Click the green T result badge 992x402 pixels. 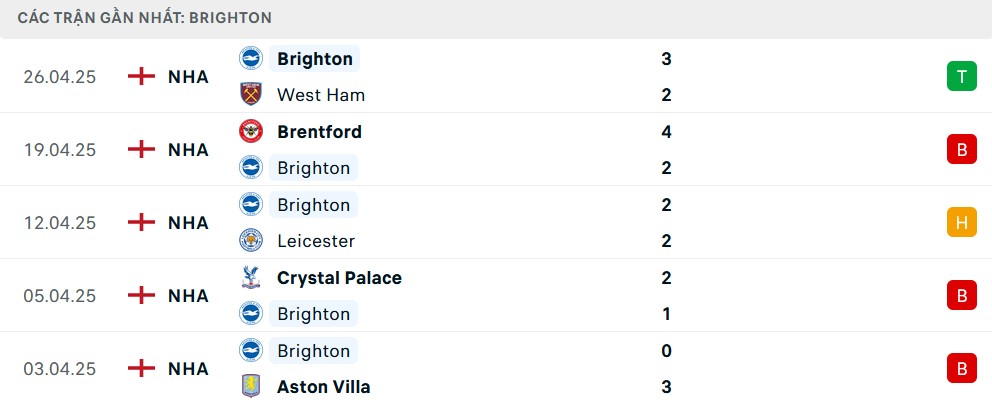962,77
